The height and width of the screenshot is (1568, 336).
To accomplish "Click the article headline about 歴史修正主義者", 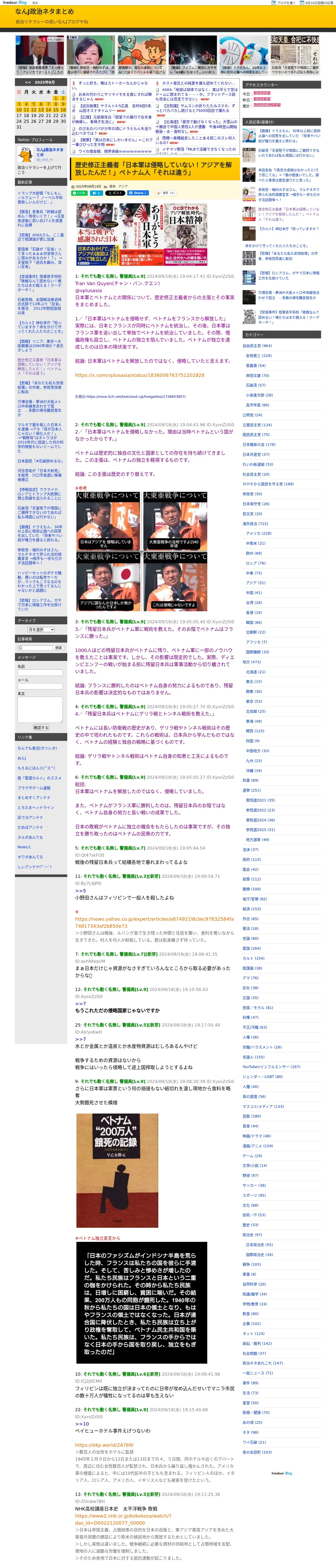I will pyautogui.click(x=154, y=169).
